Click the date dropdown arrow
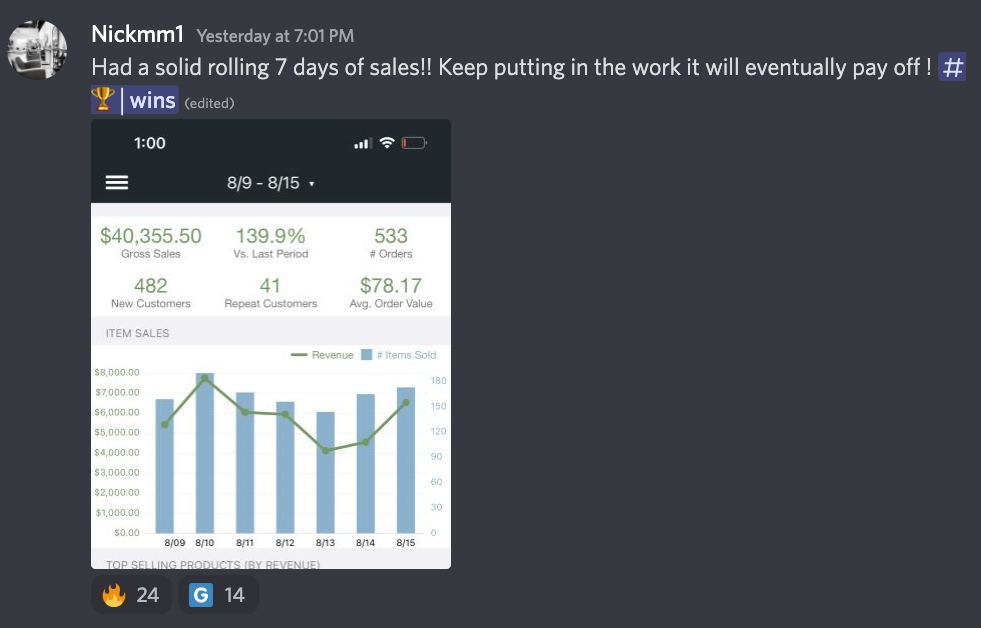Screen dimensions: 981x628 312,184
